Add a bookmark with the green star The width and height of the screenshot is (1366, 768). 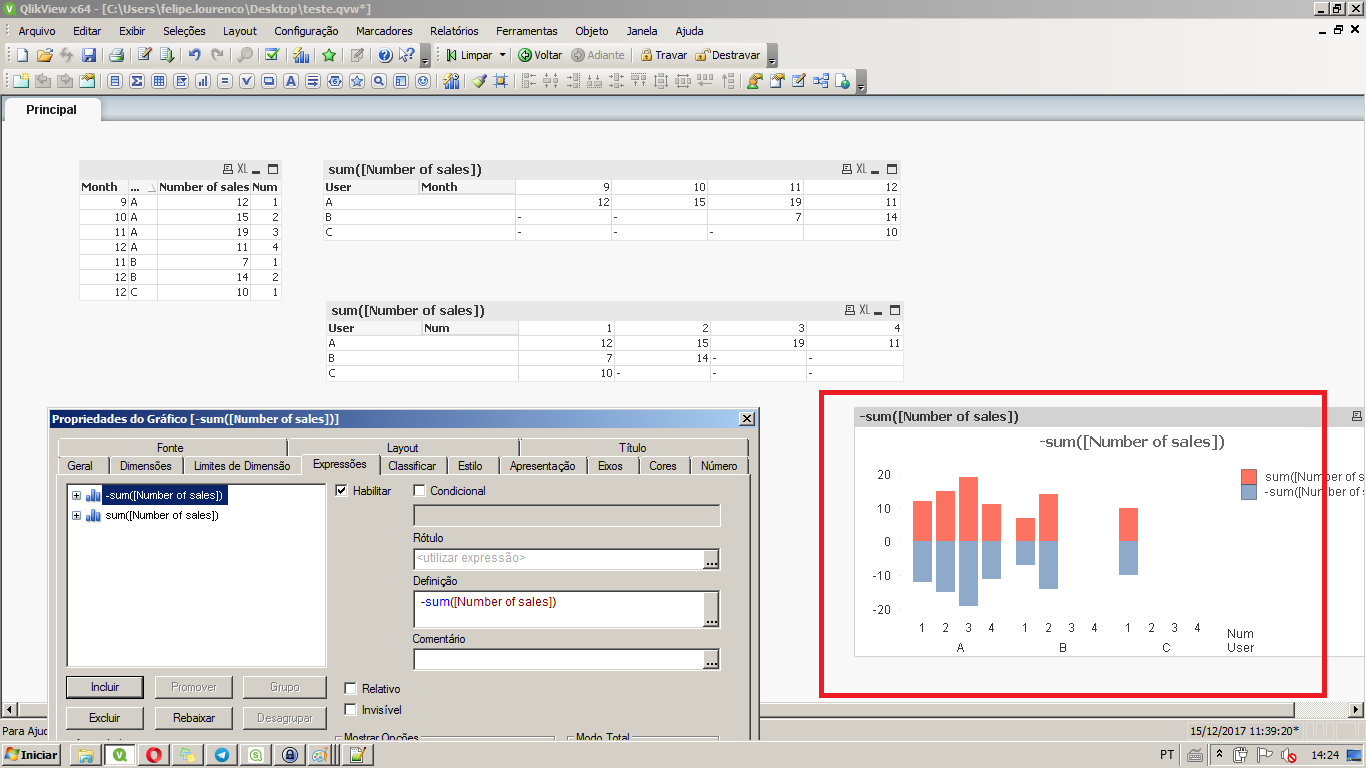328,55
